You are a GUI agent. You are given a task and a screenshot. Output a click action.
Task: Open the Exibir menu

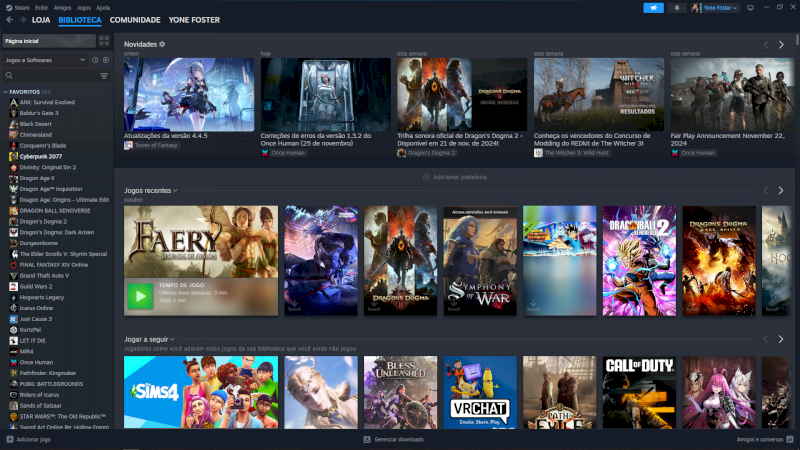(41, 8)
